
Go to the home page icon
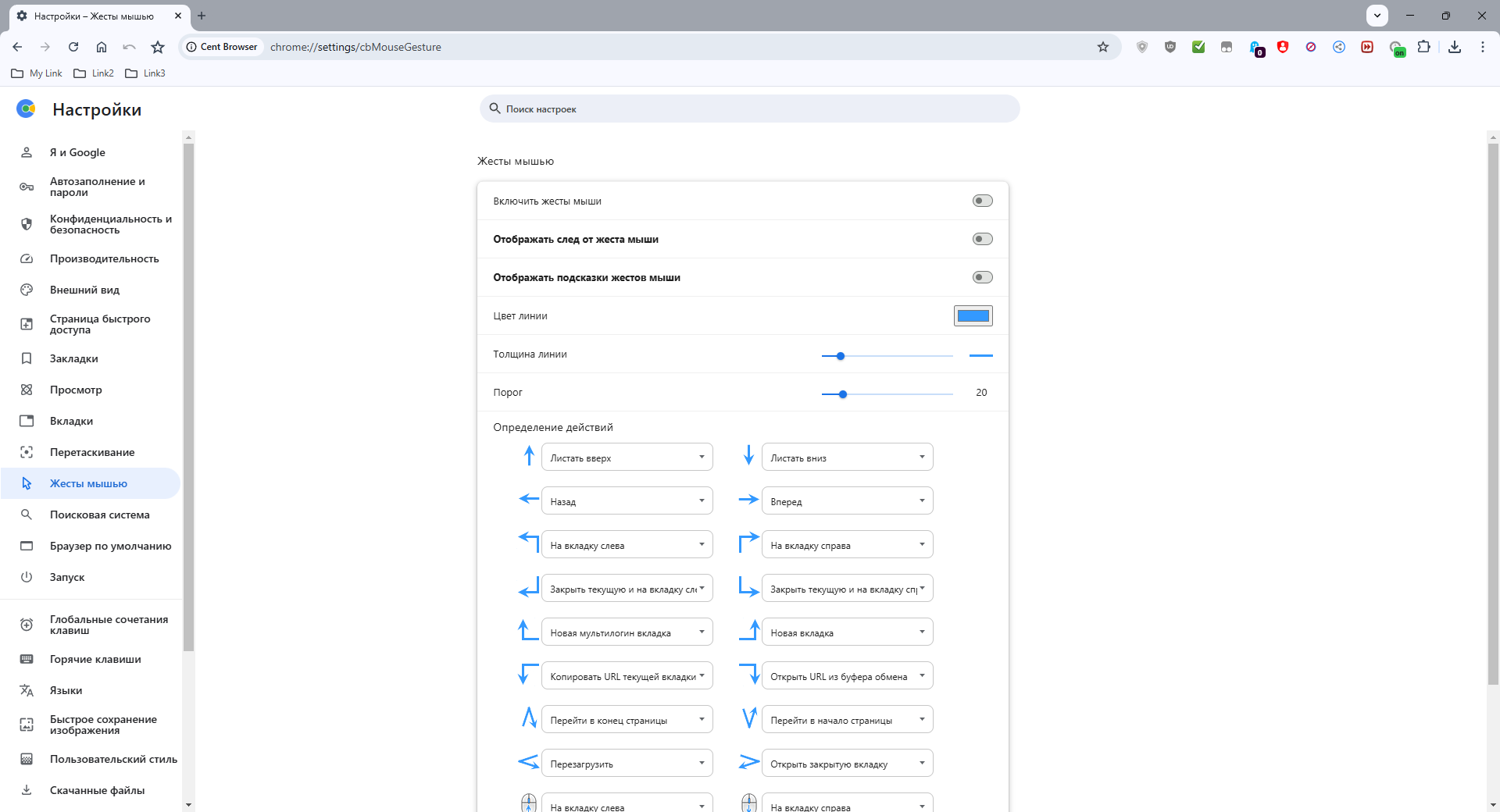point(102,47)
